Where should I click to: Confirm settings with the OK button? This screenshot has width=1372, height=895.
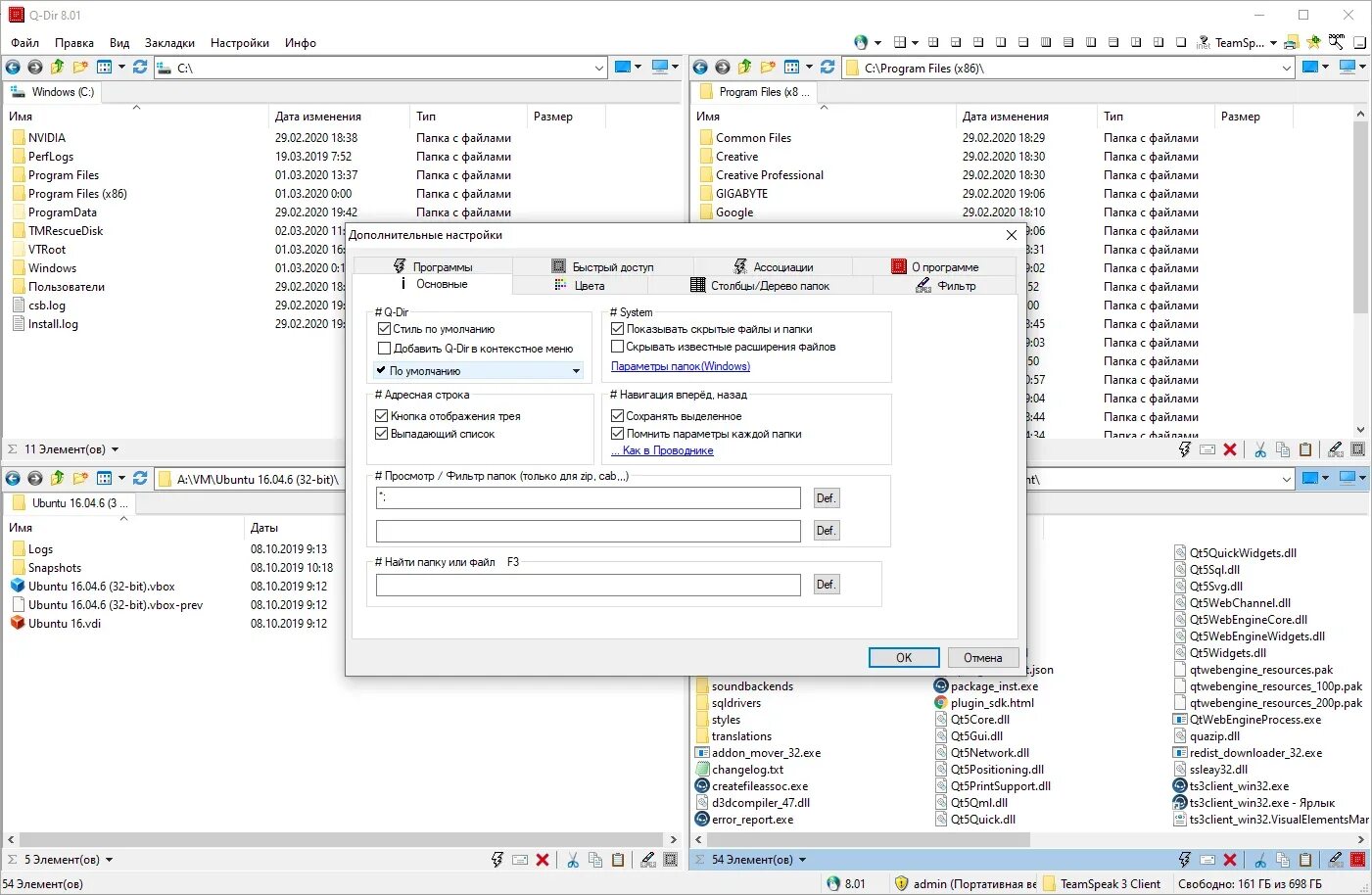[904, 658]
